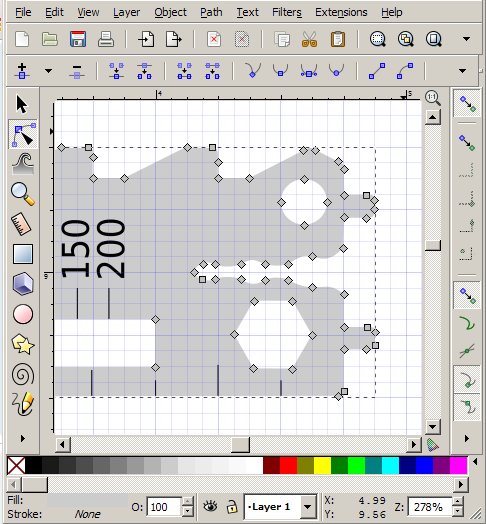Join selected nodes icon

[116, 71]
